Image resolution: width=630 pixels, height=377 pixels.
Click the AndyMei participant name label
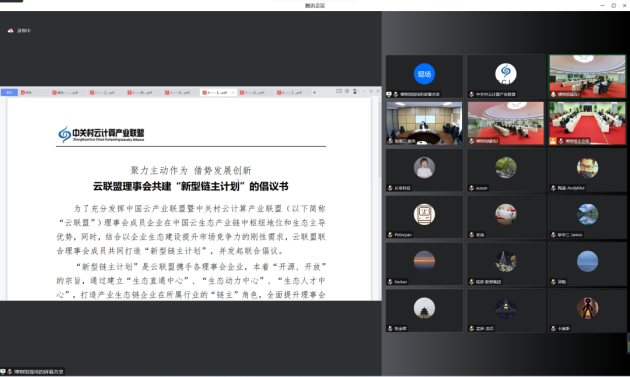click(x=571, y=188)
